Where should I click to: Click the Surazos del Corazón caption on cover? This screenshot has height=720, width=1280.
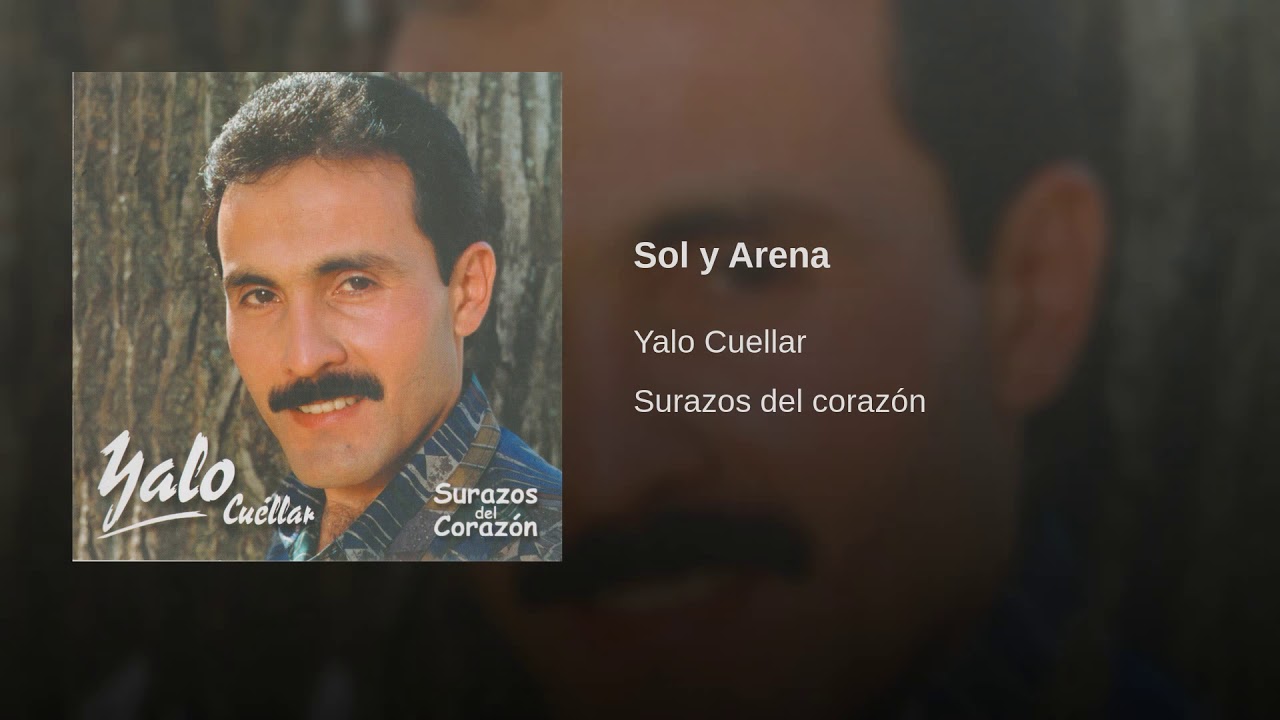(x=485, y=511)
